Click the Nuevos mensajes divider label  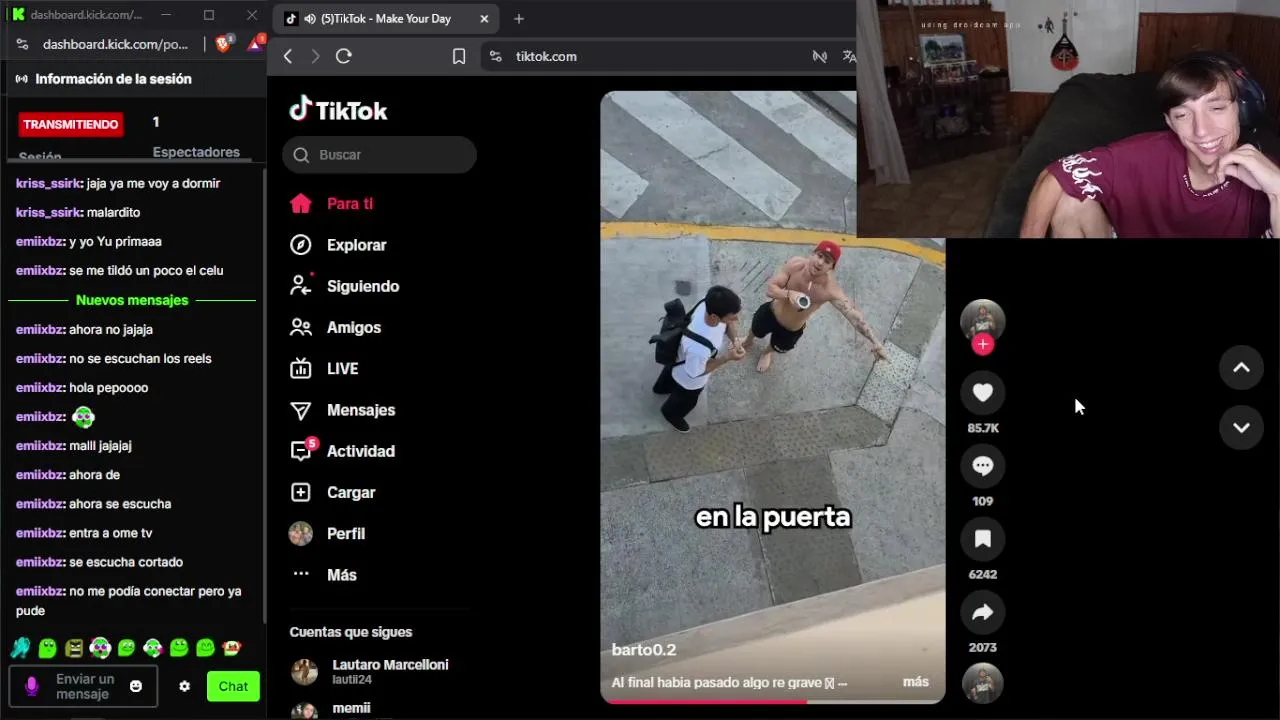132,300
